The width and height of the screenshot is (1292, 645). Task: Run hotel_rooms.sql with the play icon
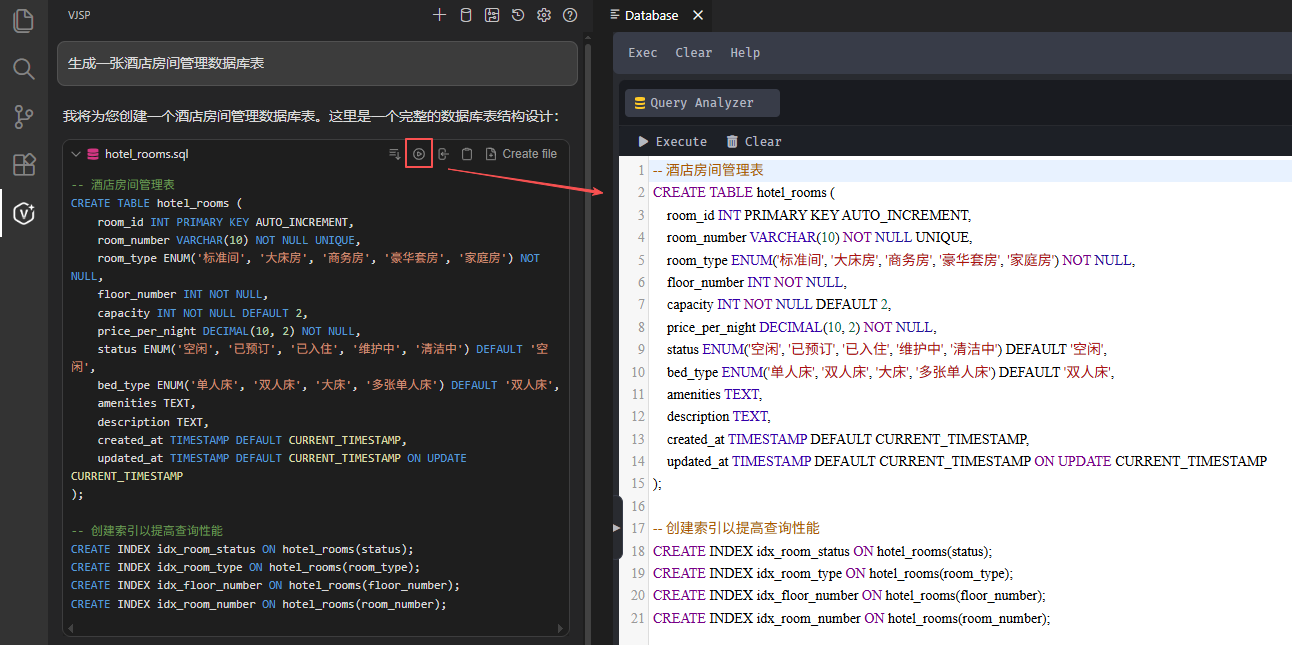[x=419, y=154]
